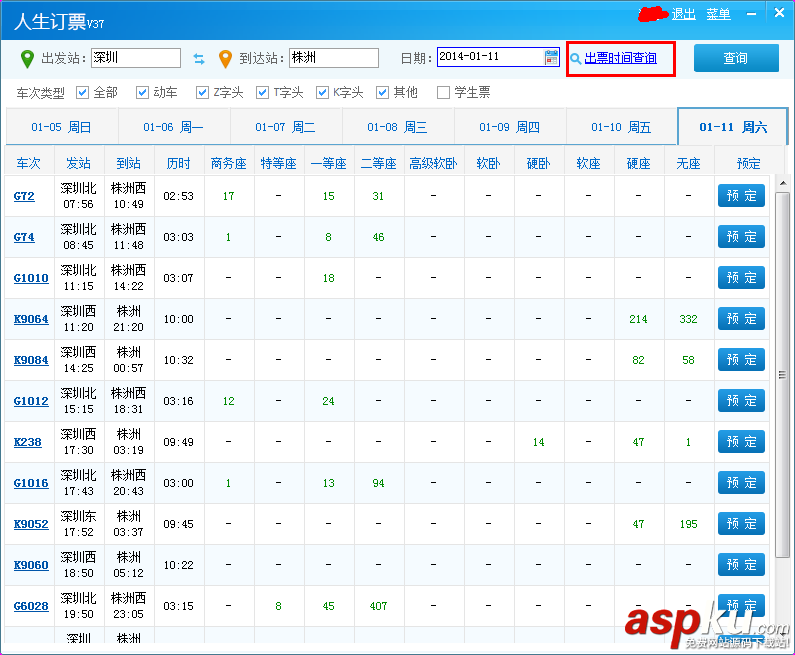Book train G74 with 预定 button

741,237
